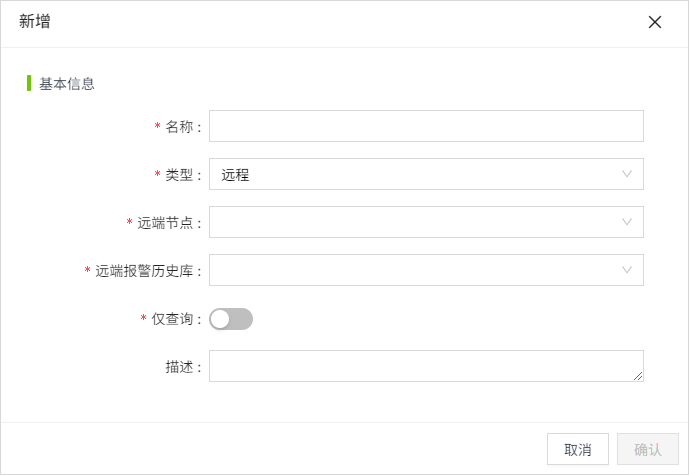689x475 pixels.
Task: Click the 名称 field label
Action: pyautogui.click(x=180, y=127)
